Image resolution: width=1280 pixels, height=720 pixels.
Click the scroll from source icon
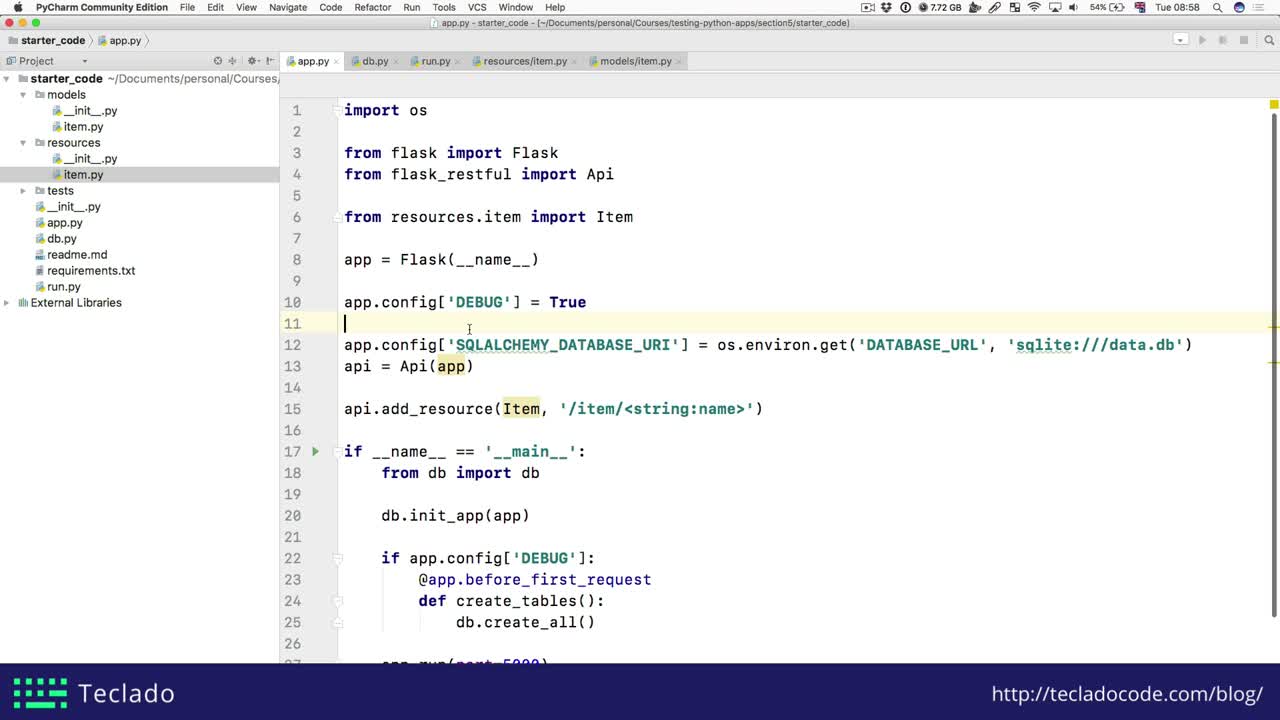218,61
